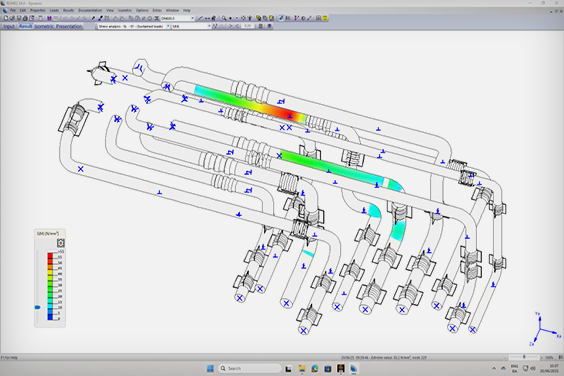The height and width of the screenshot is (376, 564).
Task: Switch to the Input tab
Action: pos(9,26)
